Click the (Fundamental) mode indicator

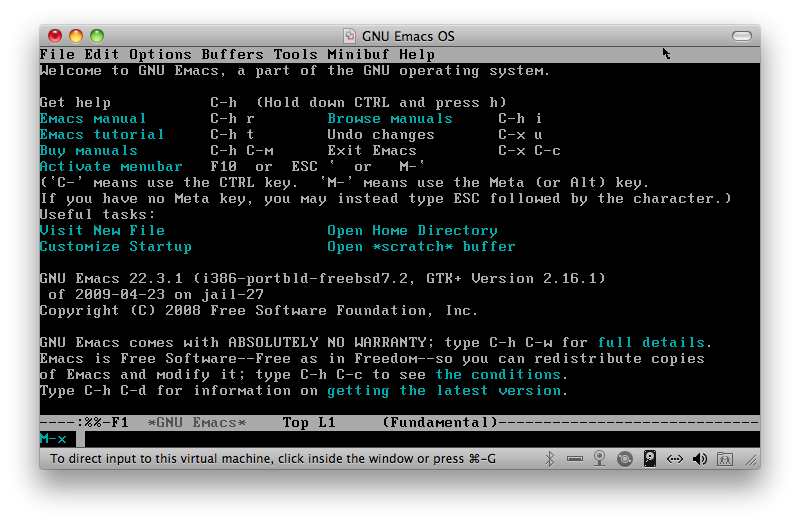coord(440,422)
